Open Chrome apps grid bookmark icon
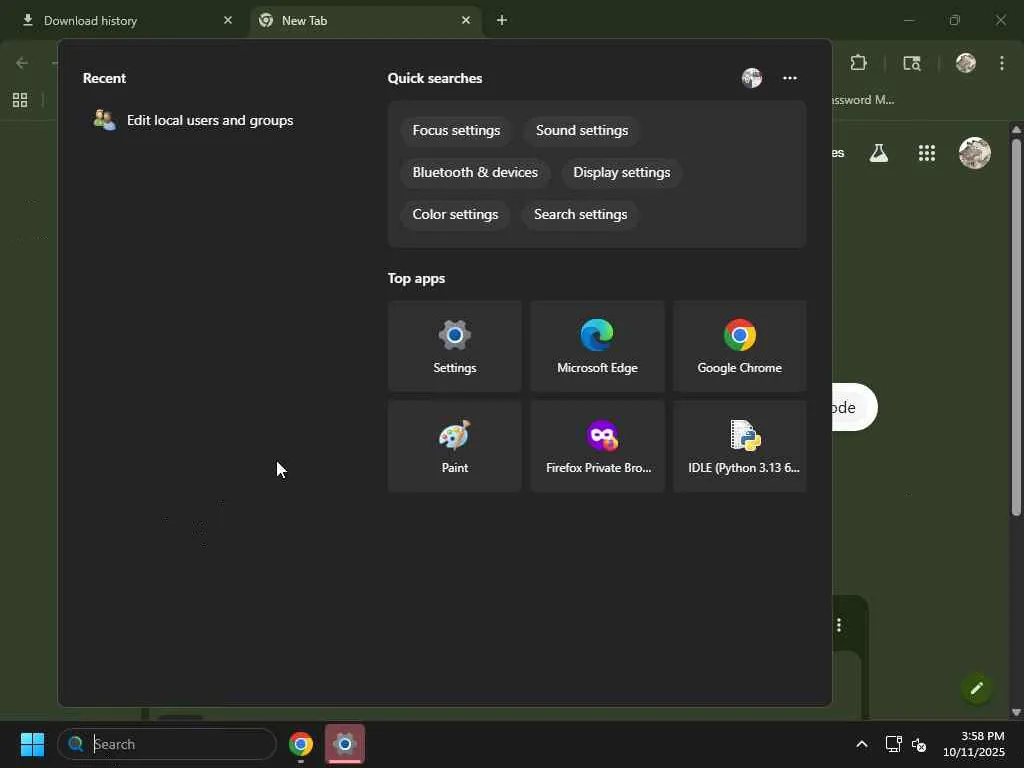The width and height of the screenshot is (1024, 768). coord(20,100)
